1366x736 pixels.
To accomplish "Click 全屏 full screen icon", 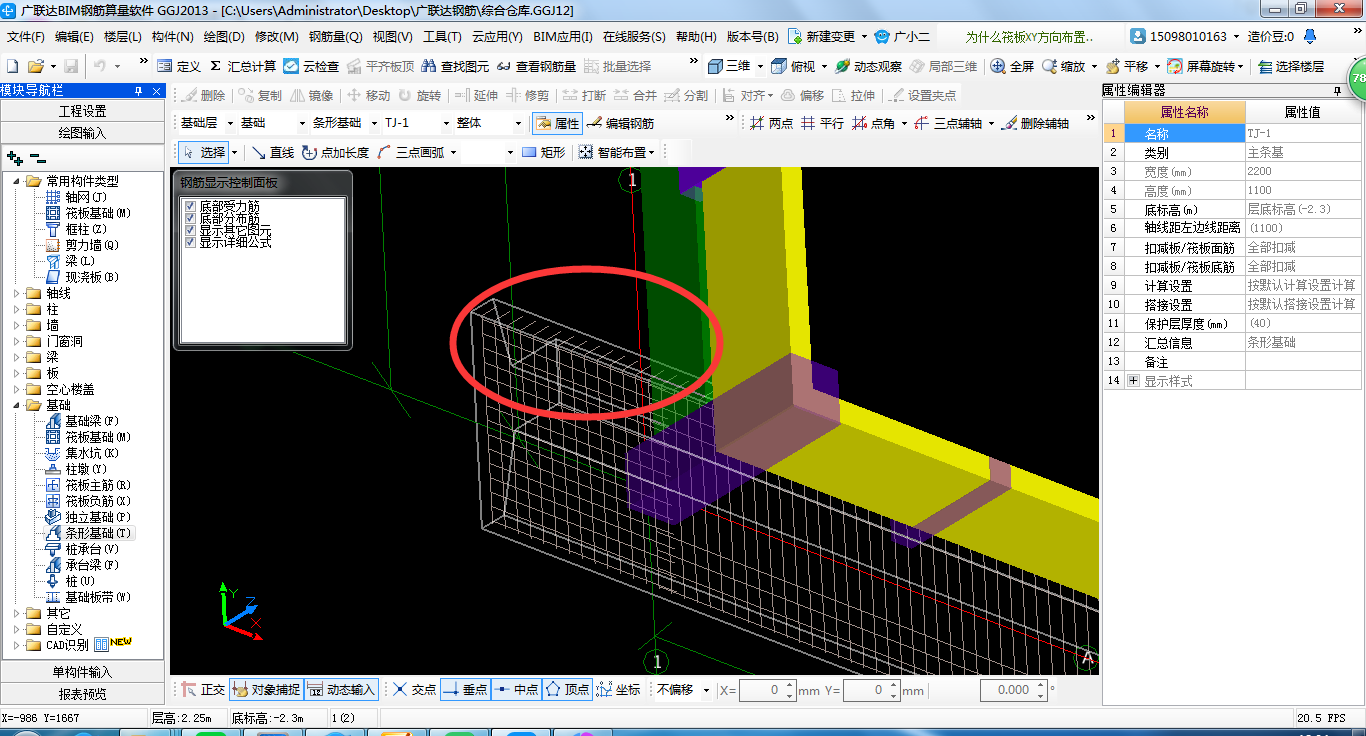I will [x=1012, y=66].
